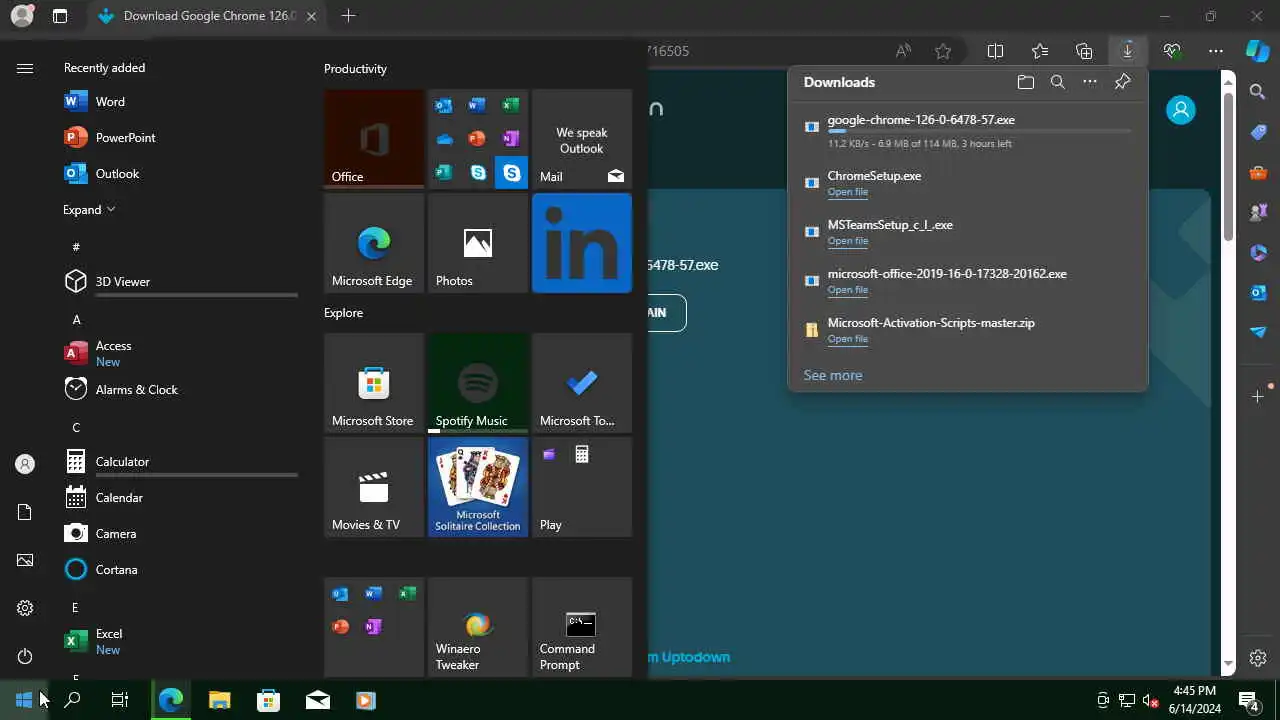Add page to favorites star icon
The height and width of the screenshot is (720, 1280).
943,51
